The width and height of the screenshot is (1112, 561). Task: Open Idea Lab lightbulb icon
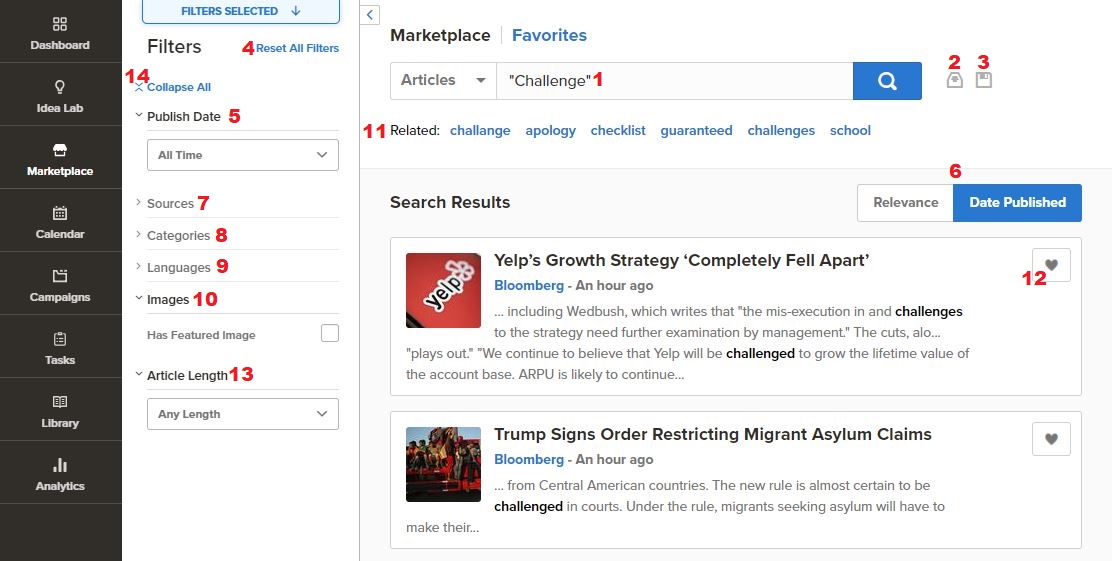click(60, 87)
